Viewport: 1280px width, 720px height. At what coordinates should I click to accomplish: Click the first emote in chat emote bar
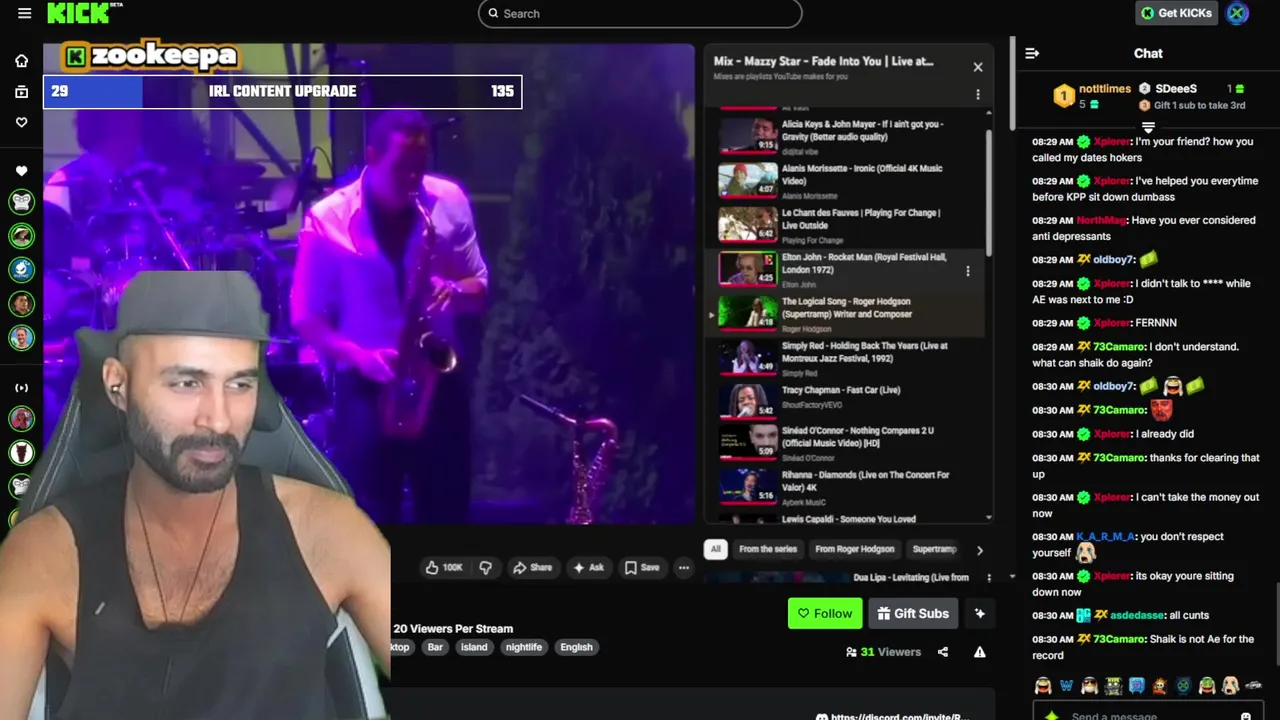[1043, 686]
